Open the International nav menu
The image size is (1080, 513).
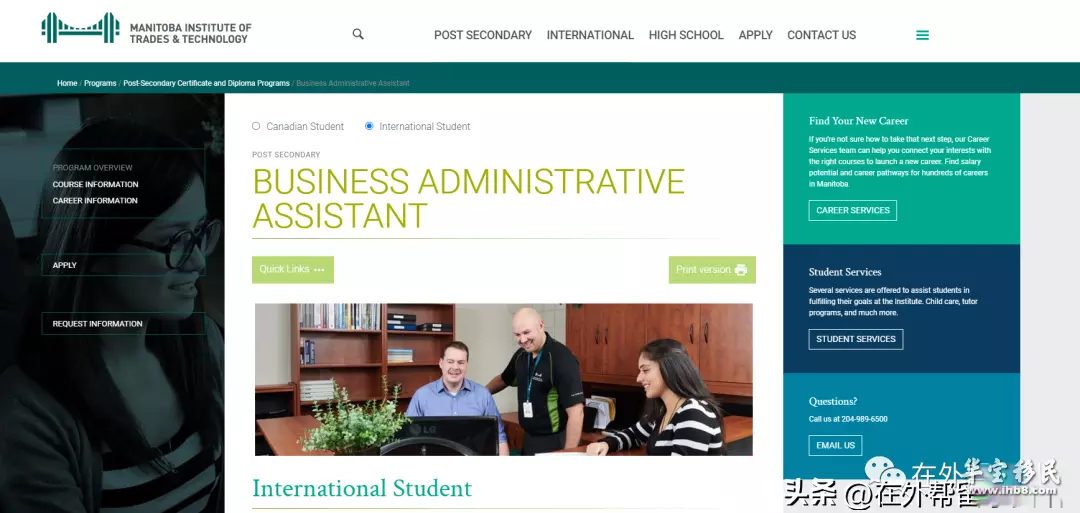590,35
